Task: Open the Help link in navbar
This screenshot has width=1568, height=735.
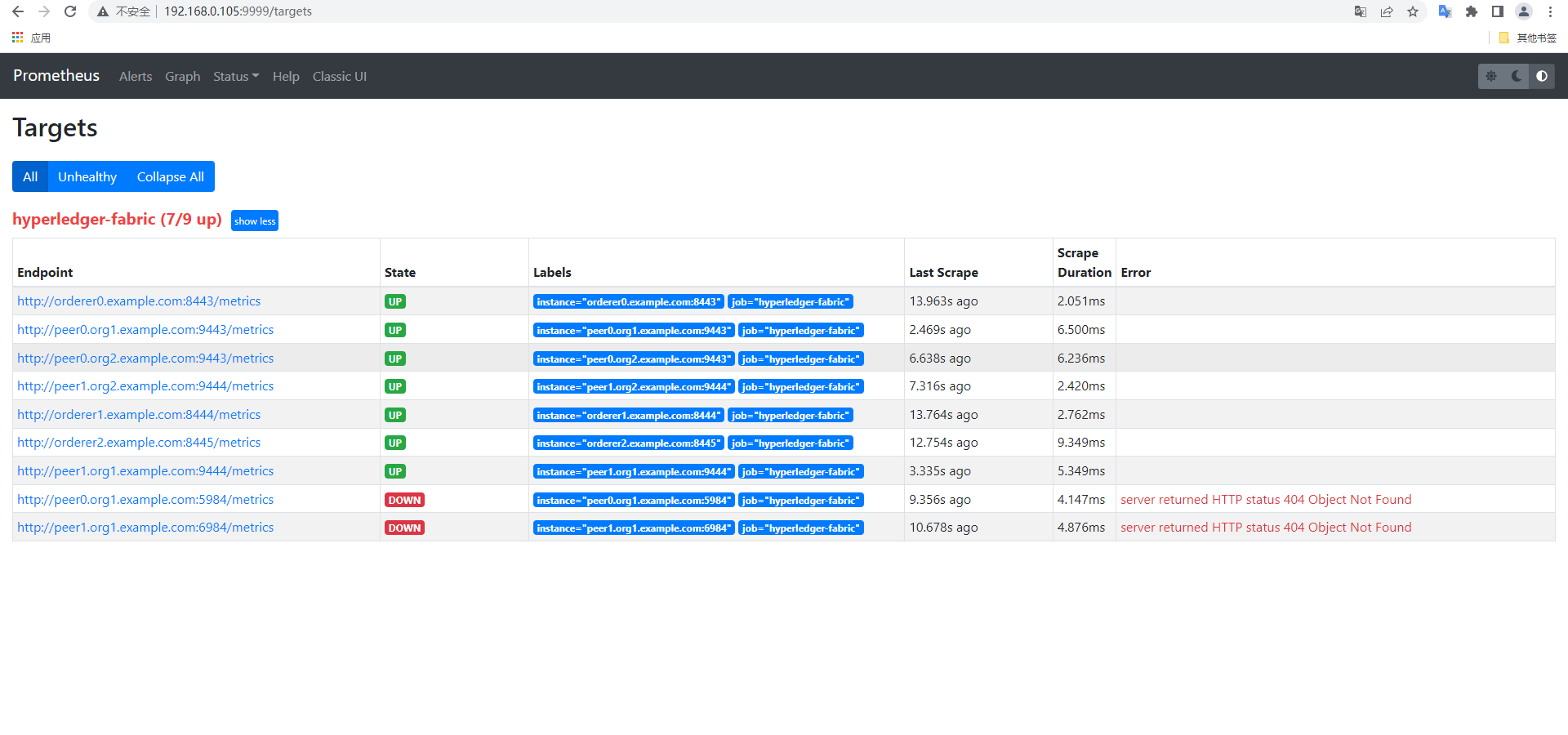Action: click(286, 76)
